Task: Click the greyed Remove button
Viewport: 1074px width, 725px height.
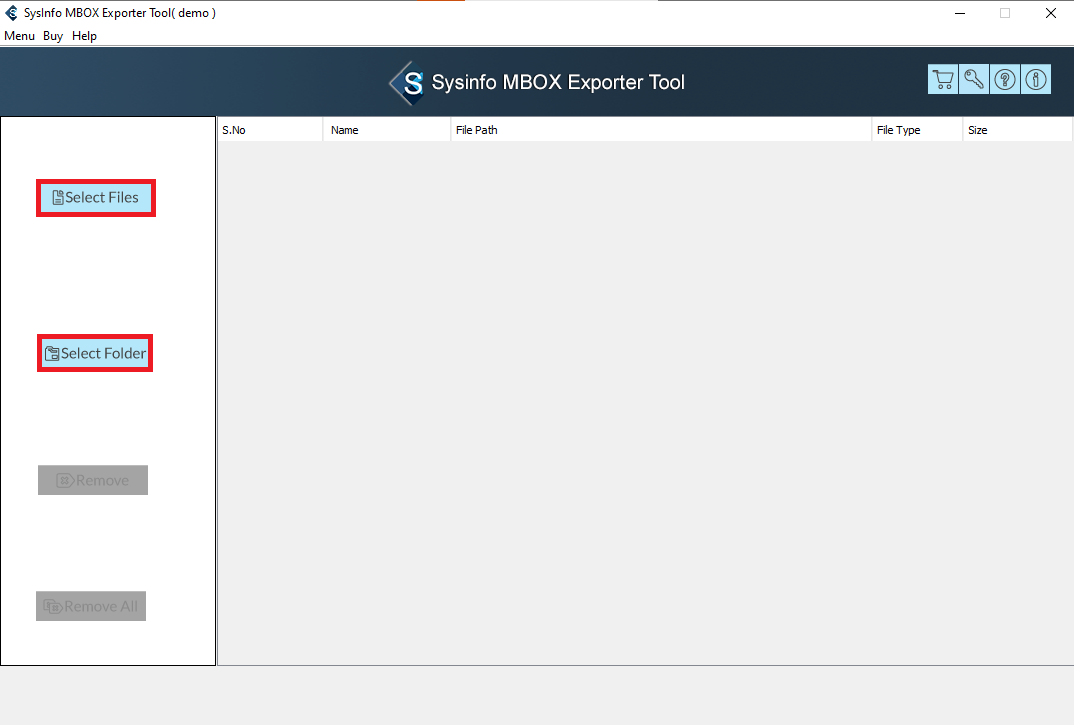Action: point(92,480)
